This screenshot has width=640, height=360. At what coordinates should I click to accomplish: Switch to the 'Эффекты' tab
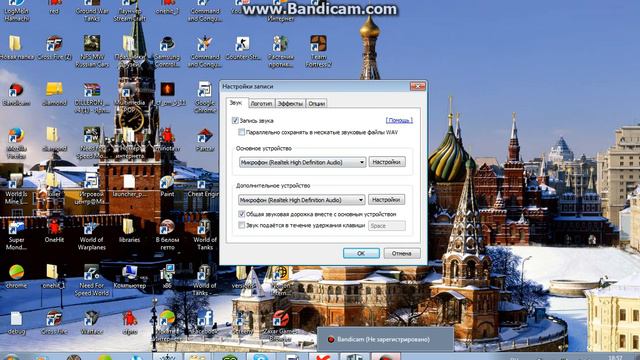click(290, 103)
